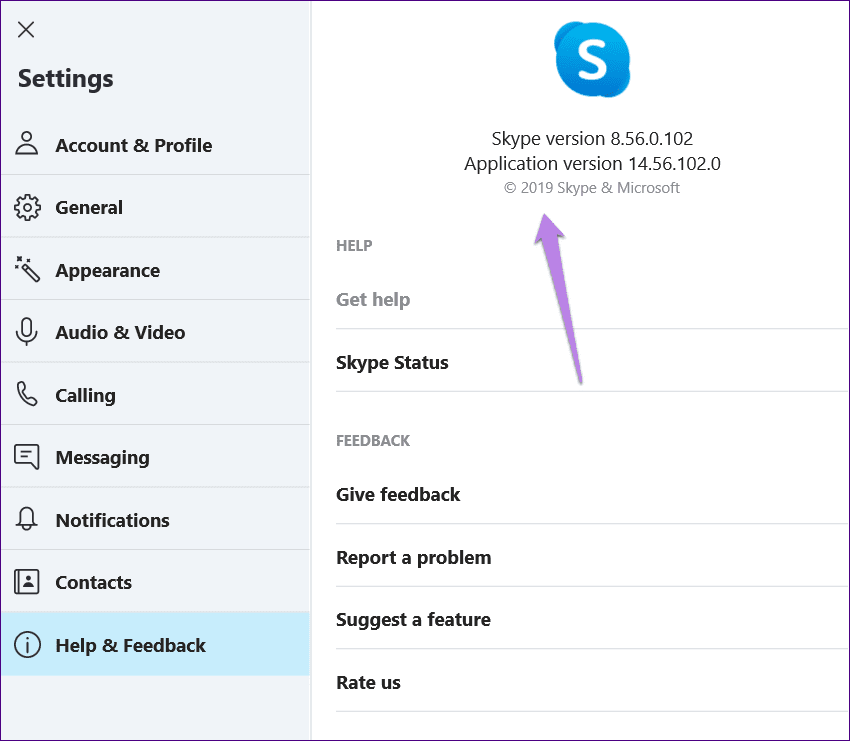Click the General gear icon
Image resolution: width=850 pixels, height=741 pixels.
click(27, 207)
